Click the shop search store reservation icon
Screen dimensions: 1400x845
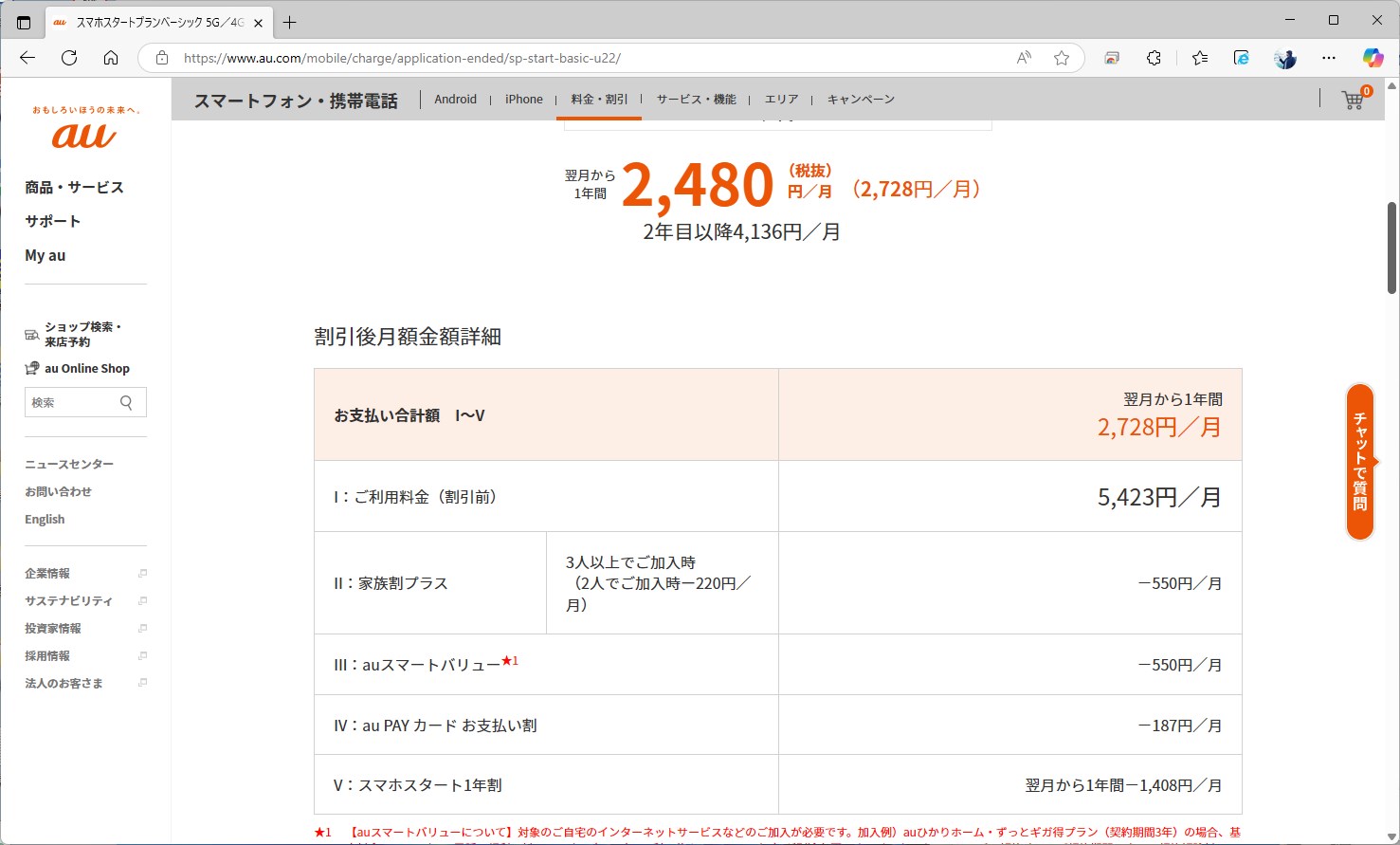(30, 333)
